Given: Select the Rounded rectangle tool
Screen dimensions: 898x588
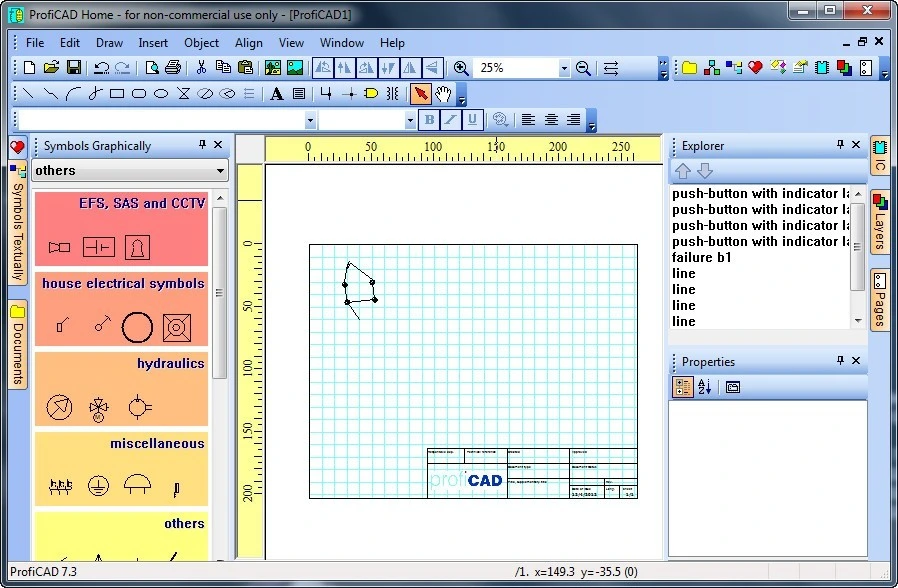Looking at the screenshot, I should [x=139, y=93].
